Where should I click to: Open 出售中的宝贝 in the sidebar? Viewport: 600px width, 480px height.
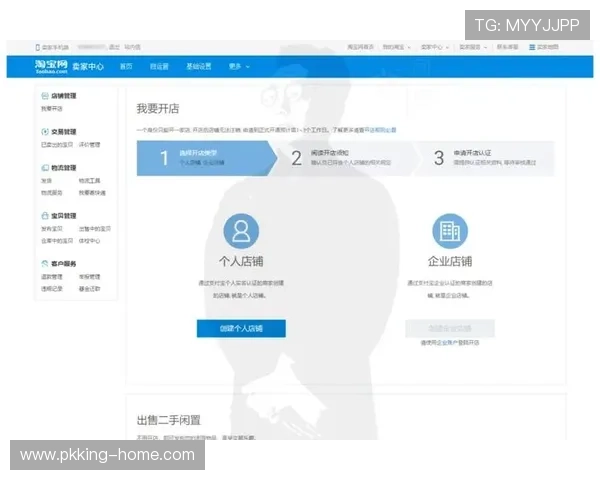tap(95, 229)
